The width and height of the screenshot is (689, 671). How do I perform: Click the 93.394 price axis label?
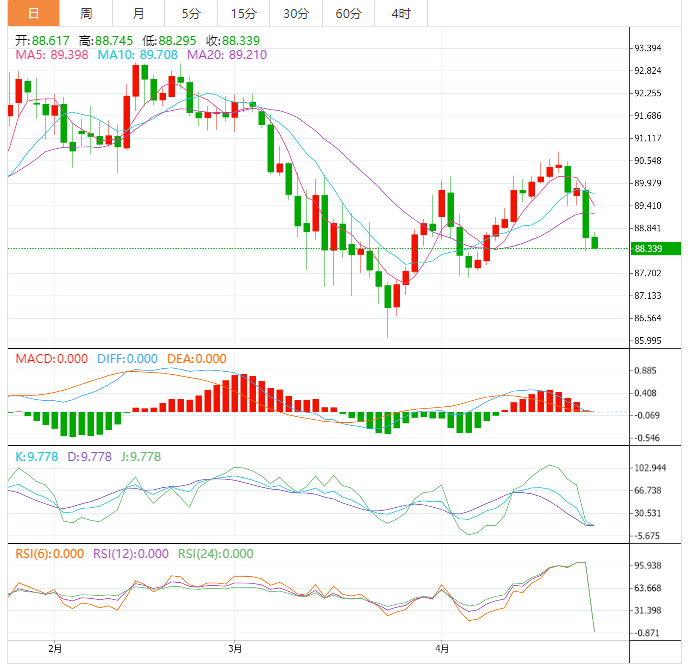[648, 48]
